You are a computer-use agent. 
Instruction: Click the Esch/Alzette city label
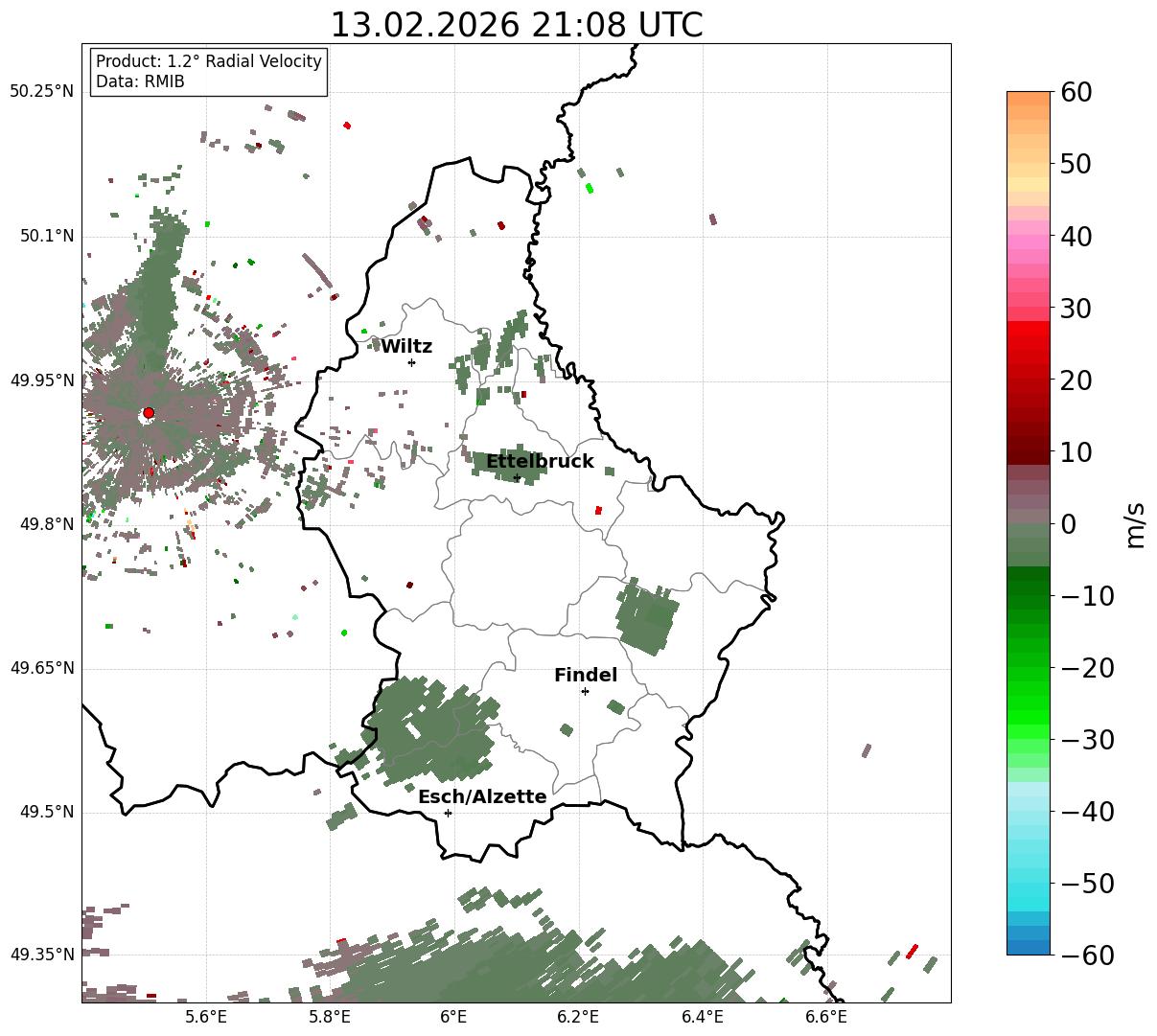[482, 797]
